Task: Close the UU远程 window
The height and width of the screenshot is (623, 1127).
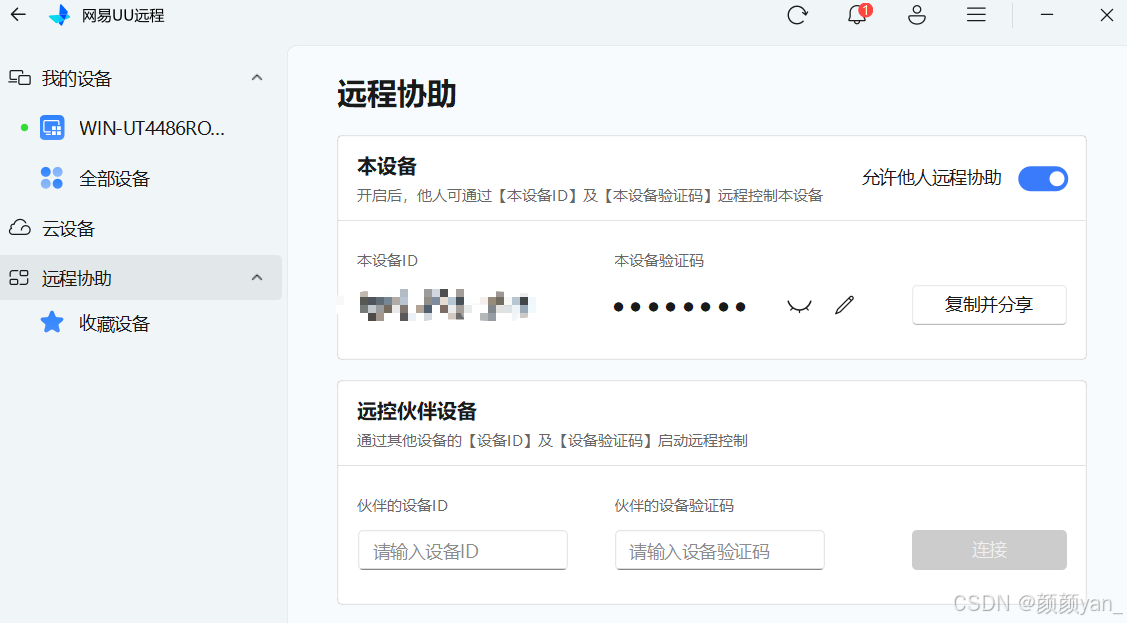Action: [x=1107, y=15]
